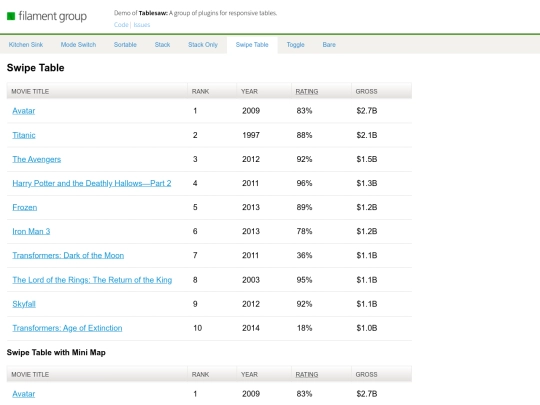Click the 95% rating cell
The image size is (540, 405).
(x=304, y=280)
